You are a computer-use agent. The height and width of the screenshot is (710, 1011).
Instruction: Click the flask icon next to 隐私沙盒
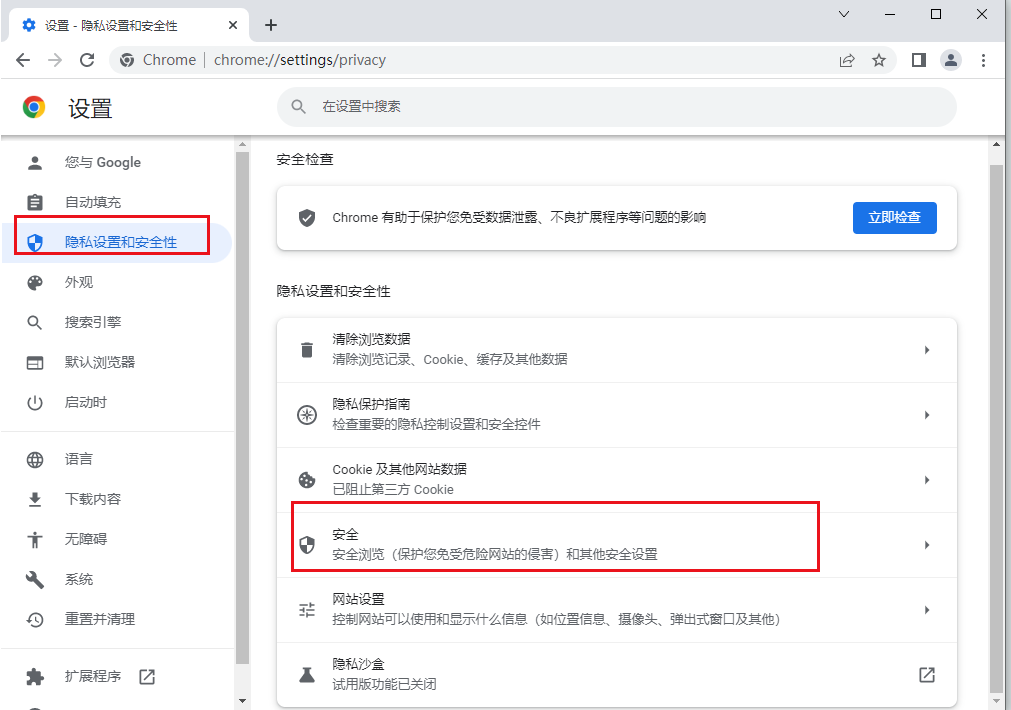pyautogui.click(x=307, y=672)
